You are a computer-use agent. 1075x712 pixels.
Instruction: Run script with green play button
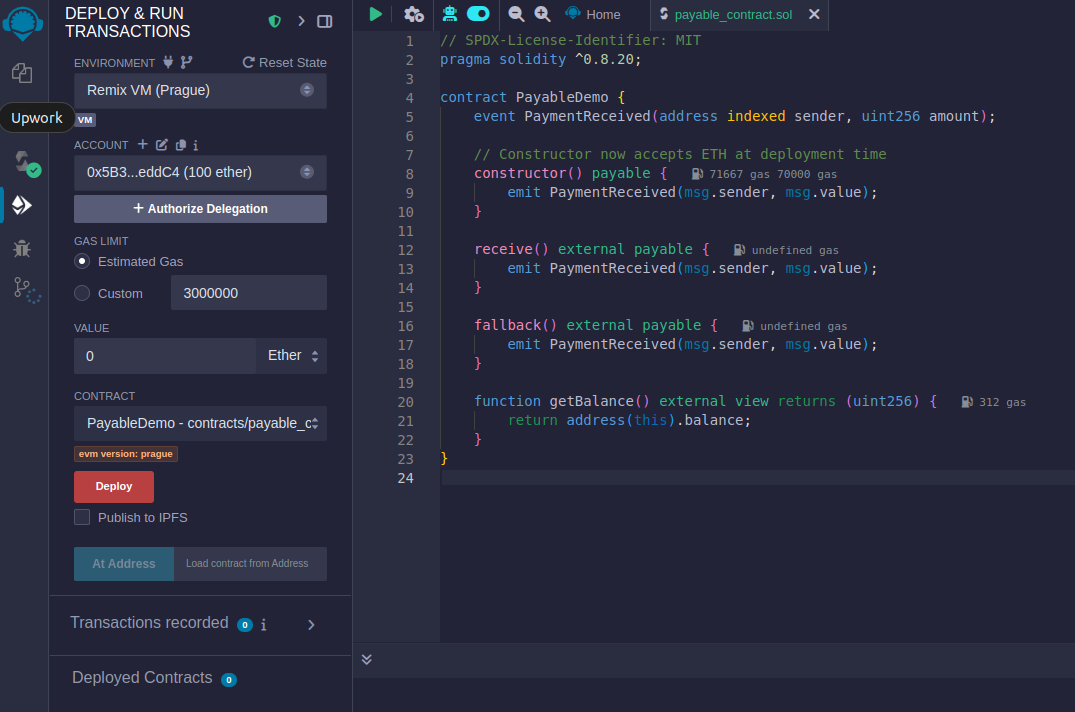pyautogui.click(x=375, y=14)
